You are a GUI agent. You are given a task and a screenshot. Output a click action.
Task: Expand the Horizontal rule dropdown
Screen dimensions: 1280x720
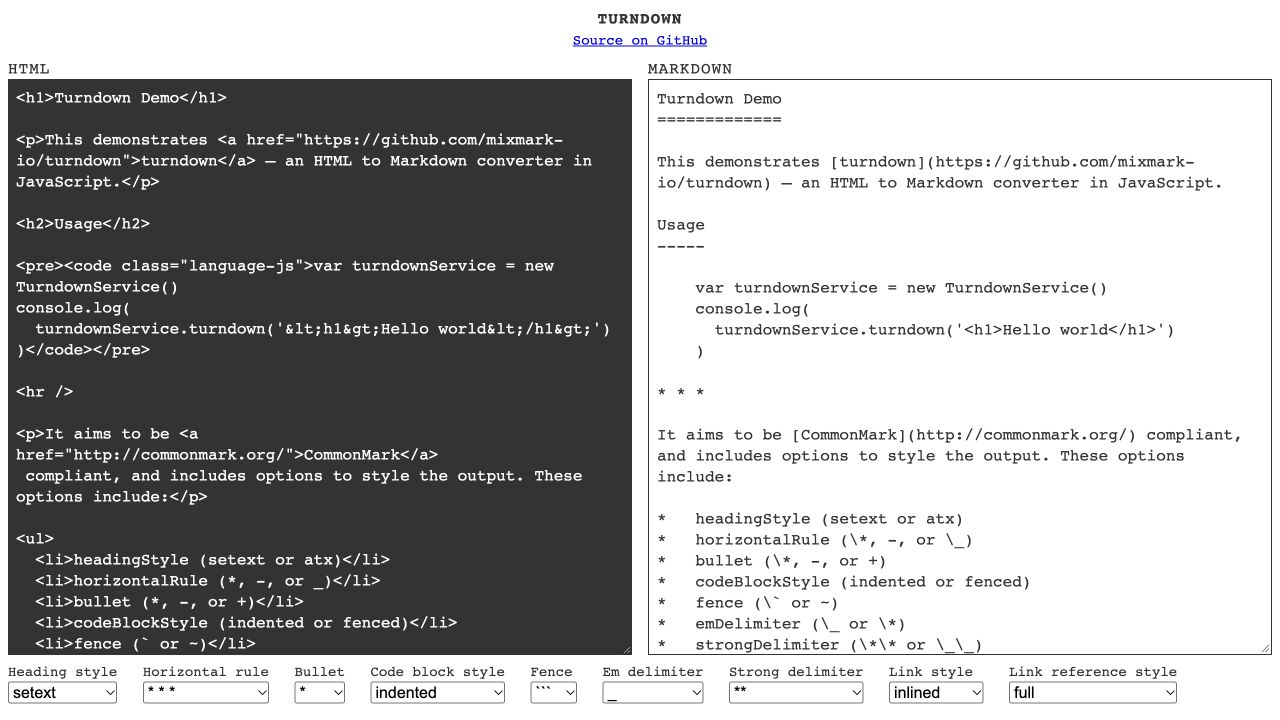click(206, 692)
